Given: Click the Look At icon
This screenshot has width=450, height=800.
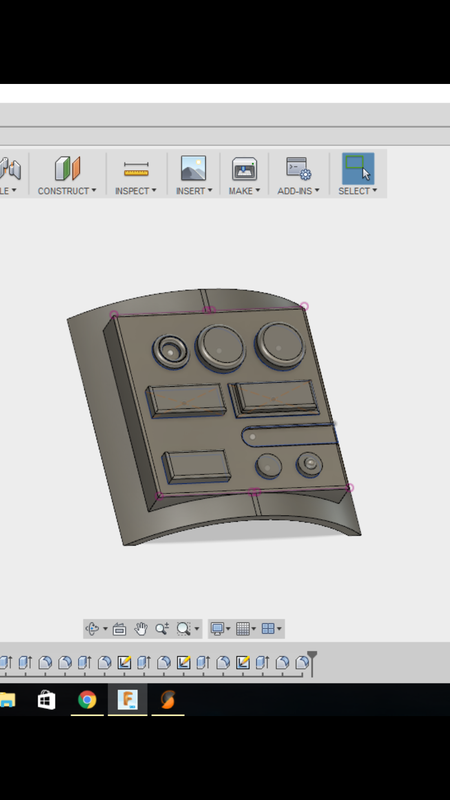Looking at the screenshot, I should 119,629.
